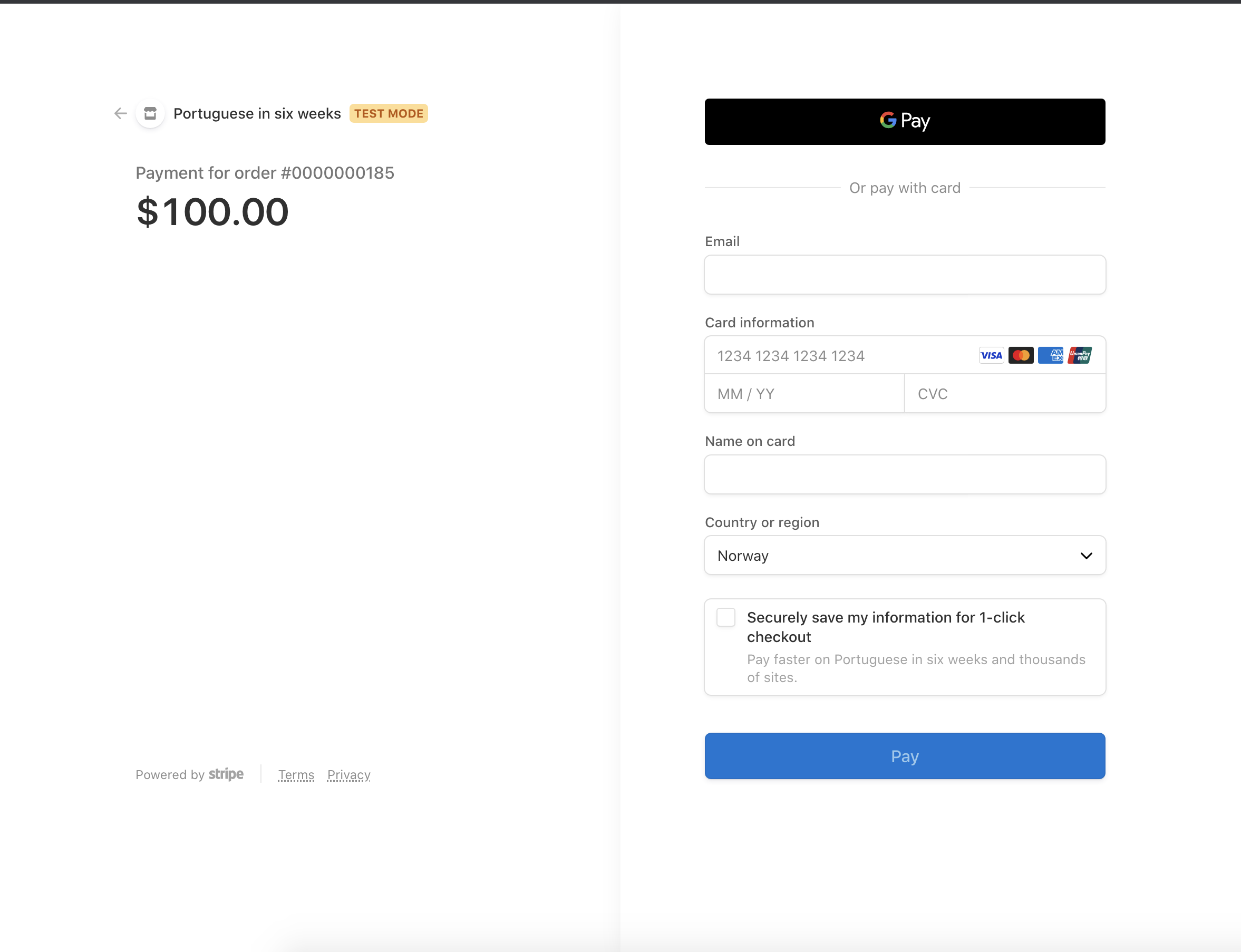
Task: Click the Visa card logo
Action: tap(991, 355)
